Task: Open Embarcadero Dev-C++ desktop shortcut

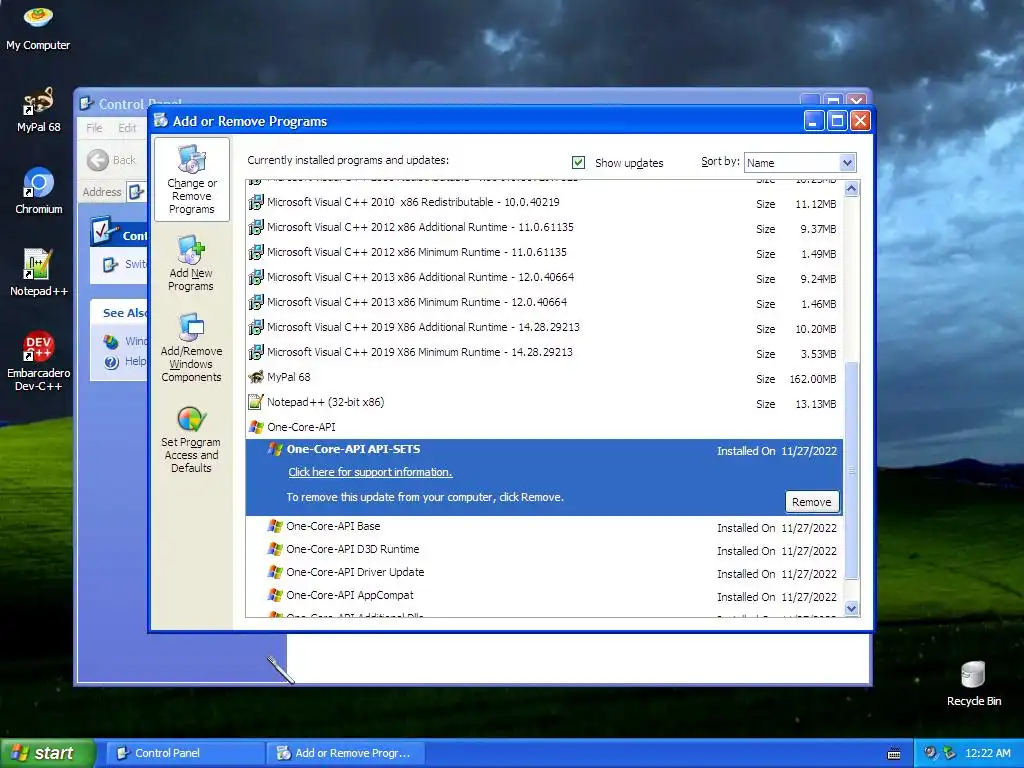Action: [38, 360]
